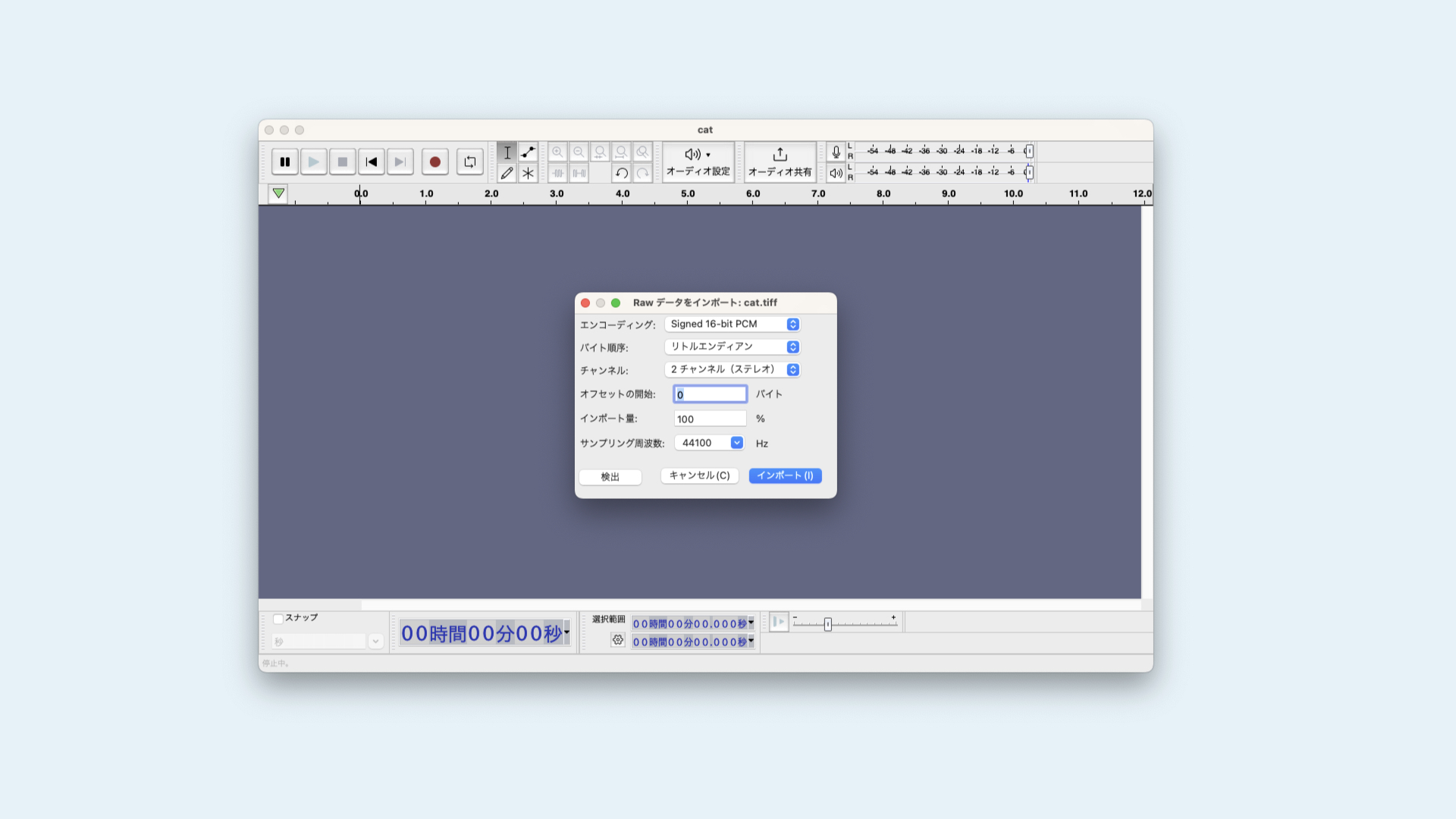This screenshot has height=819, width=1456.
Task: Open オーディオ共有 share audio button
Action: 780,162
